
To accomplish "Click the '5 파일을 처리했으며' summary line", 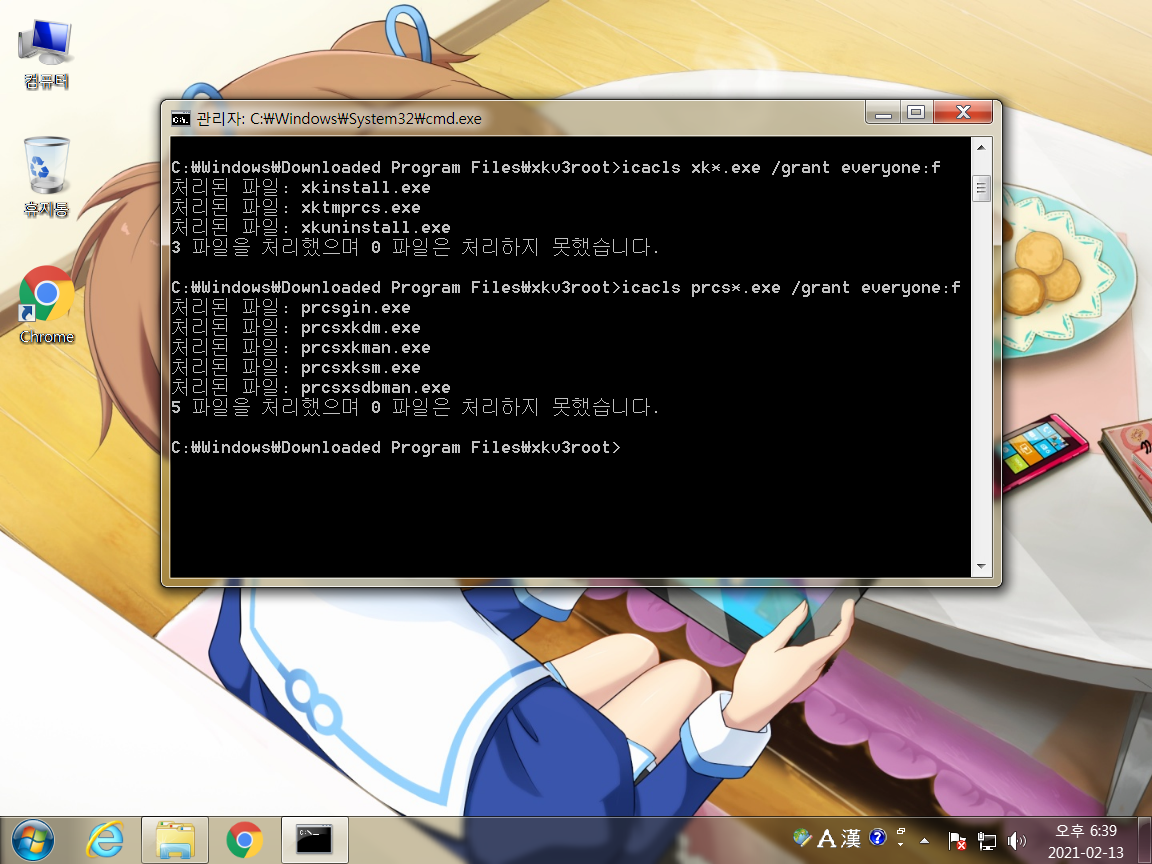I will [x=415, y=407].
